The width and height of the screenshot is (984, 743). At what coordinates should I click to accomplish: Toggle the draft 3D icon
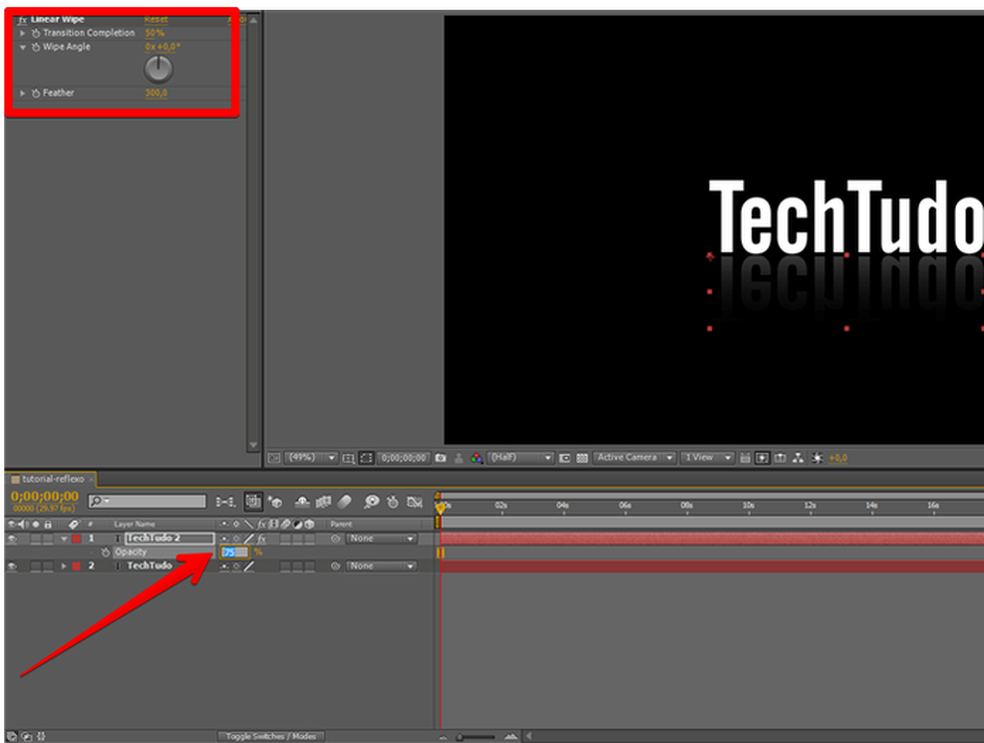click(275, 502)
